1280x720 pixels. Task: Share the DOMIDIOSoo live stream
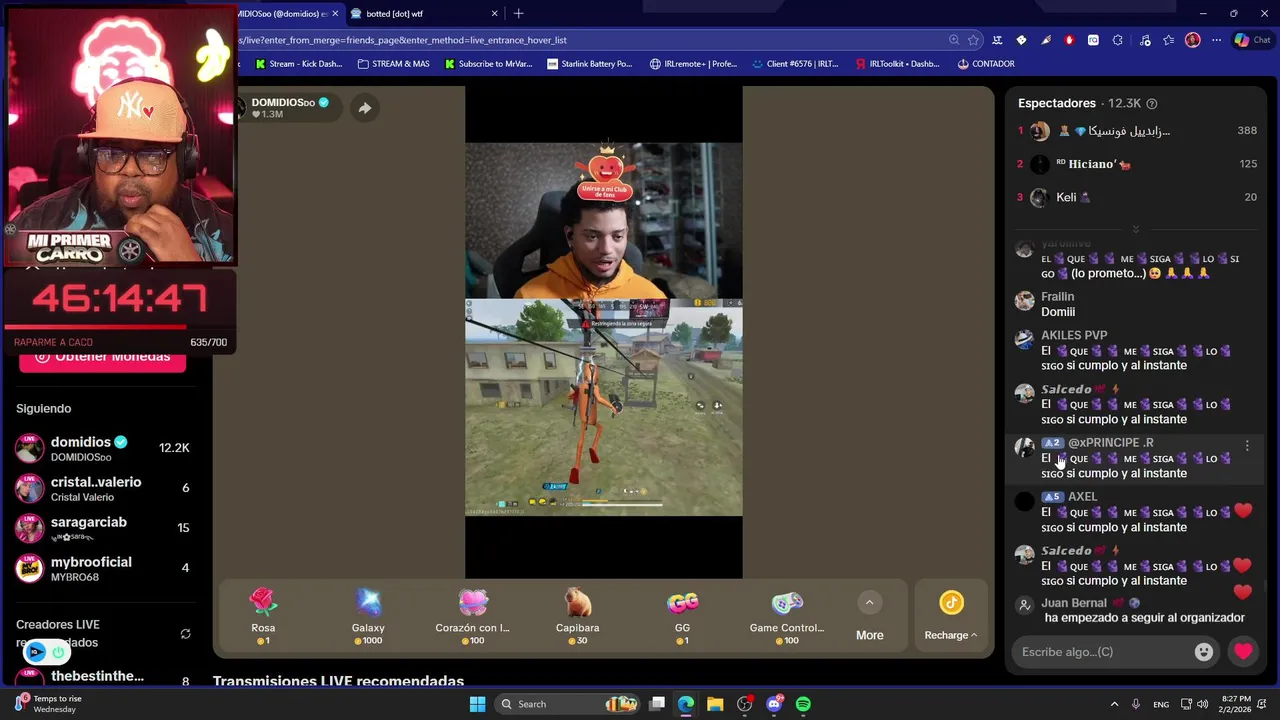365,108
